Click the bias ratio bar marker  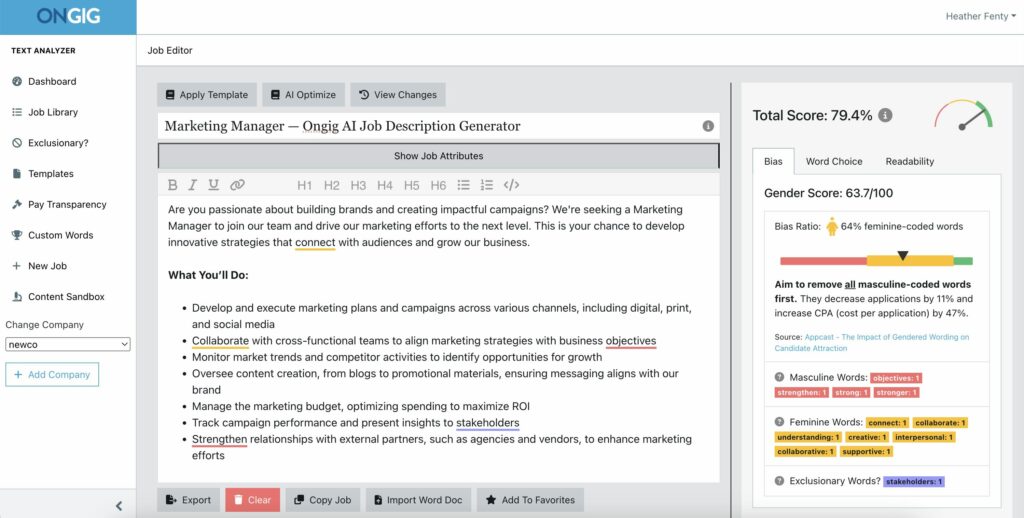pyautogui.click(x=903, y=256)
